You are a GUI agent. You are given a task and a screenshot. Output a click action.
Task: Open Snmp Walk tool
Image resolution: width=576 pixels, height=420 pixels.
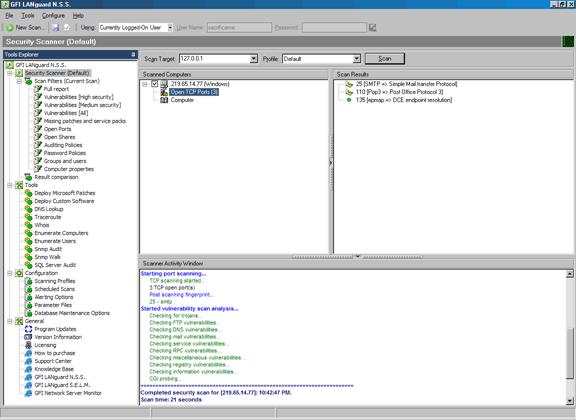(48, 257)
